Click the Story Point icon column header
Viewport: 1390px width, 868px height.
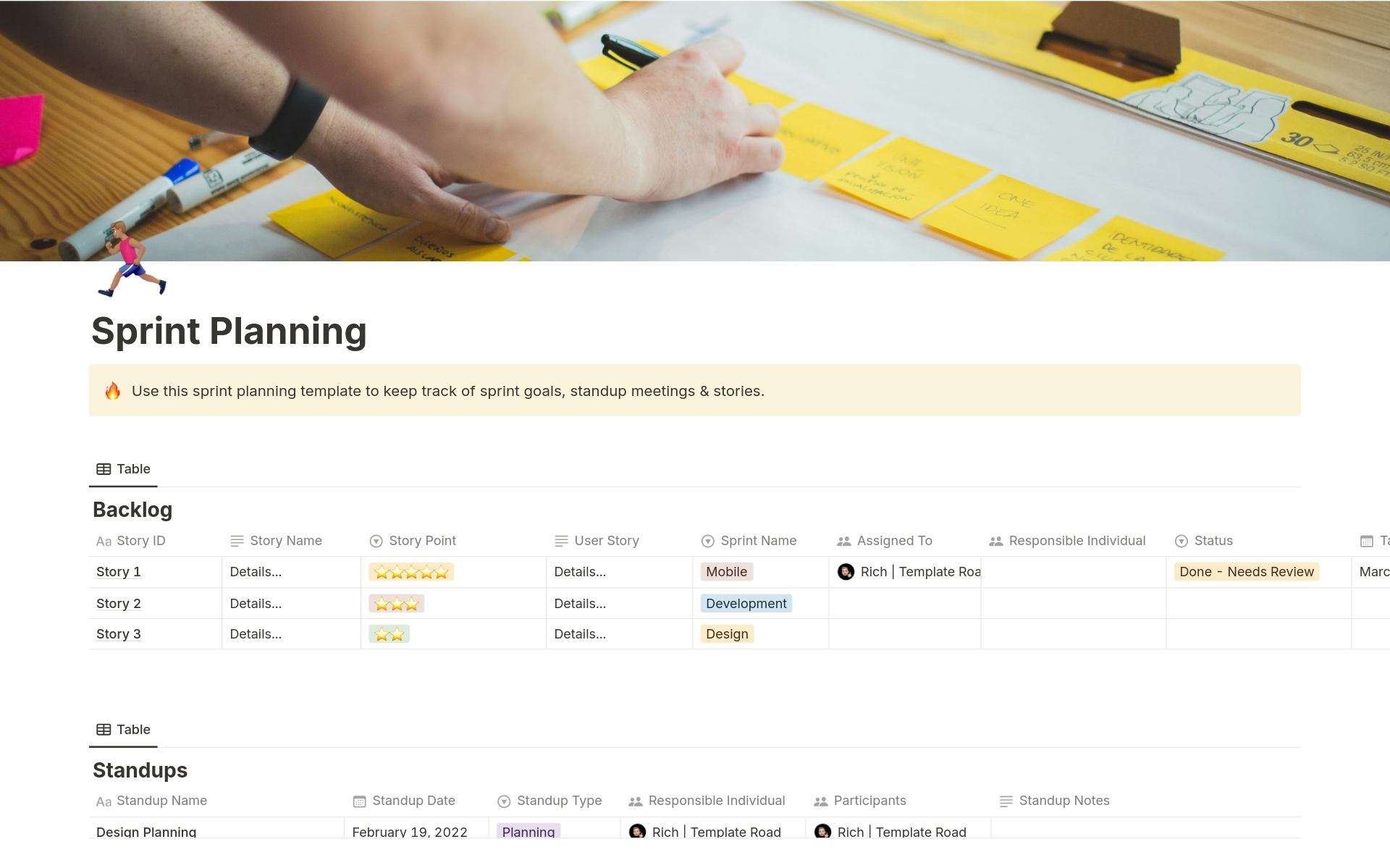point(377,540)
